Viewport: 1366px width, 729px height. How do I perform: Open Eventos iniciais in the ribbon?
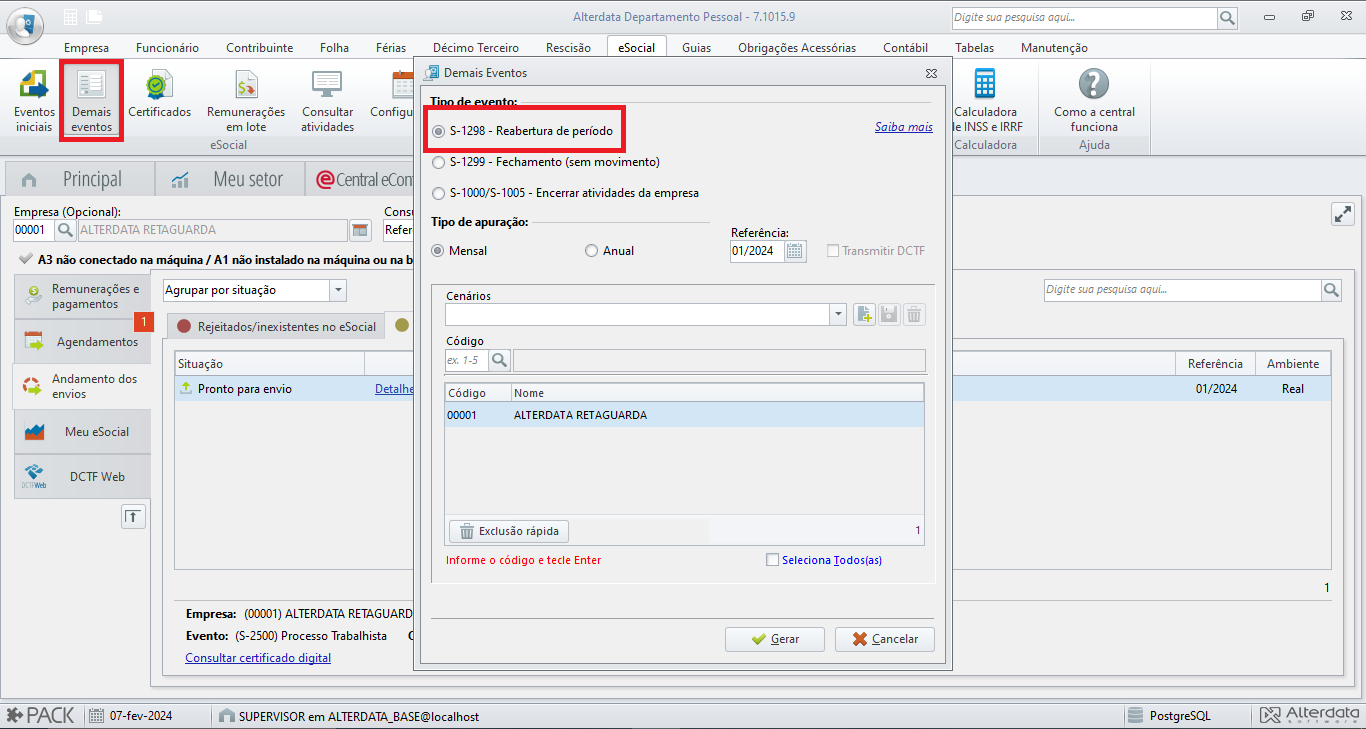click(x=34, y=101)
